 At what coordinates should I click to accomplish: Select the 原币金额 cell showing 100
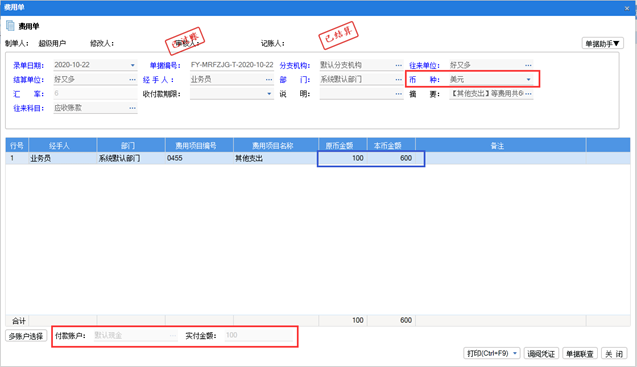[342, 158]
